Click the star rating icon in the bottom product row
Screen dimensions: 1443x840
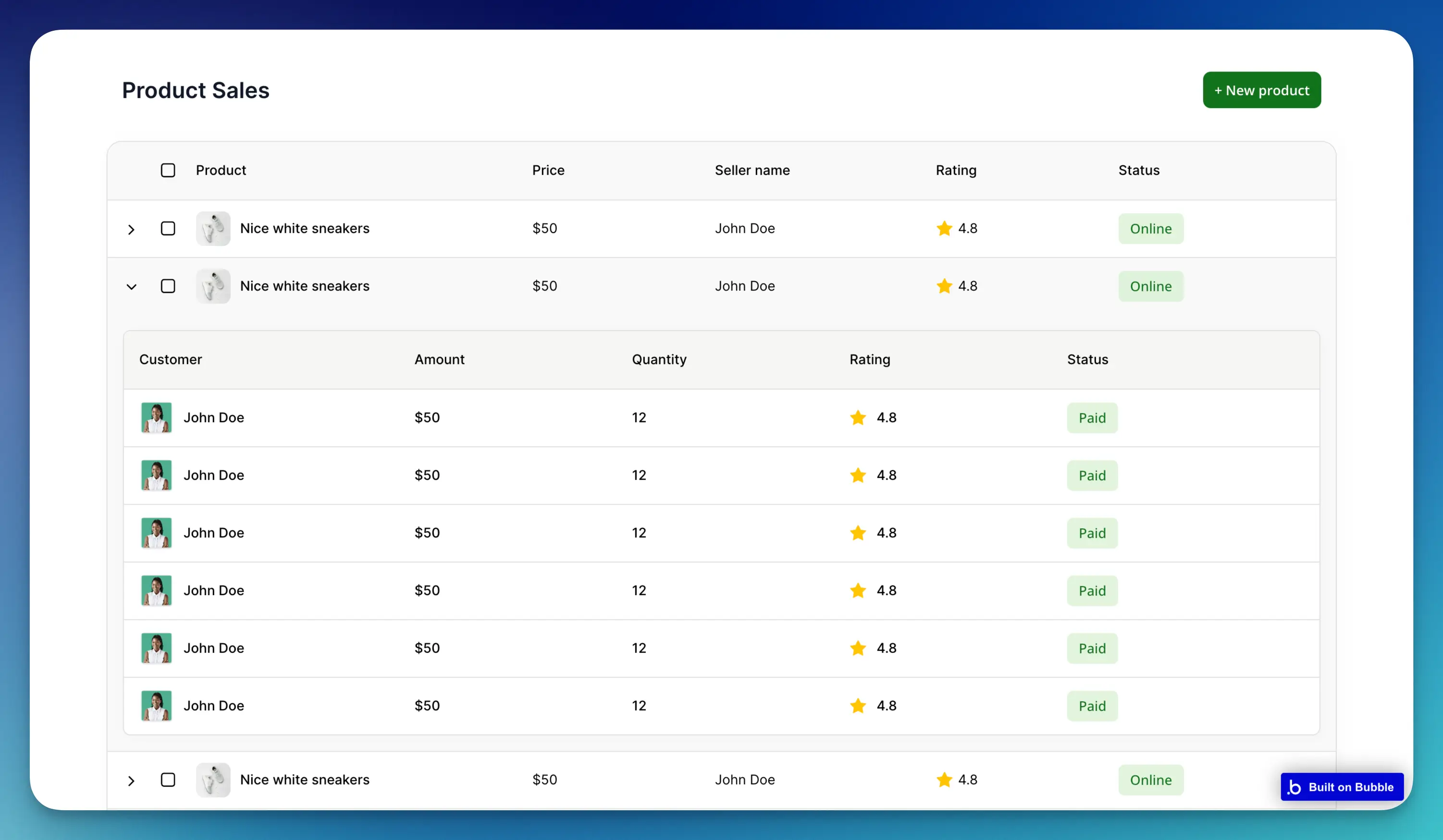pos(944,779)
